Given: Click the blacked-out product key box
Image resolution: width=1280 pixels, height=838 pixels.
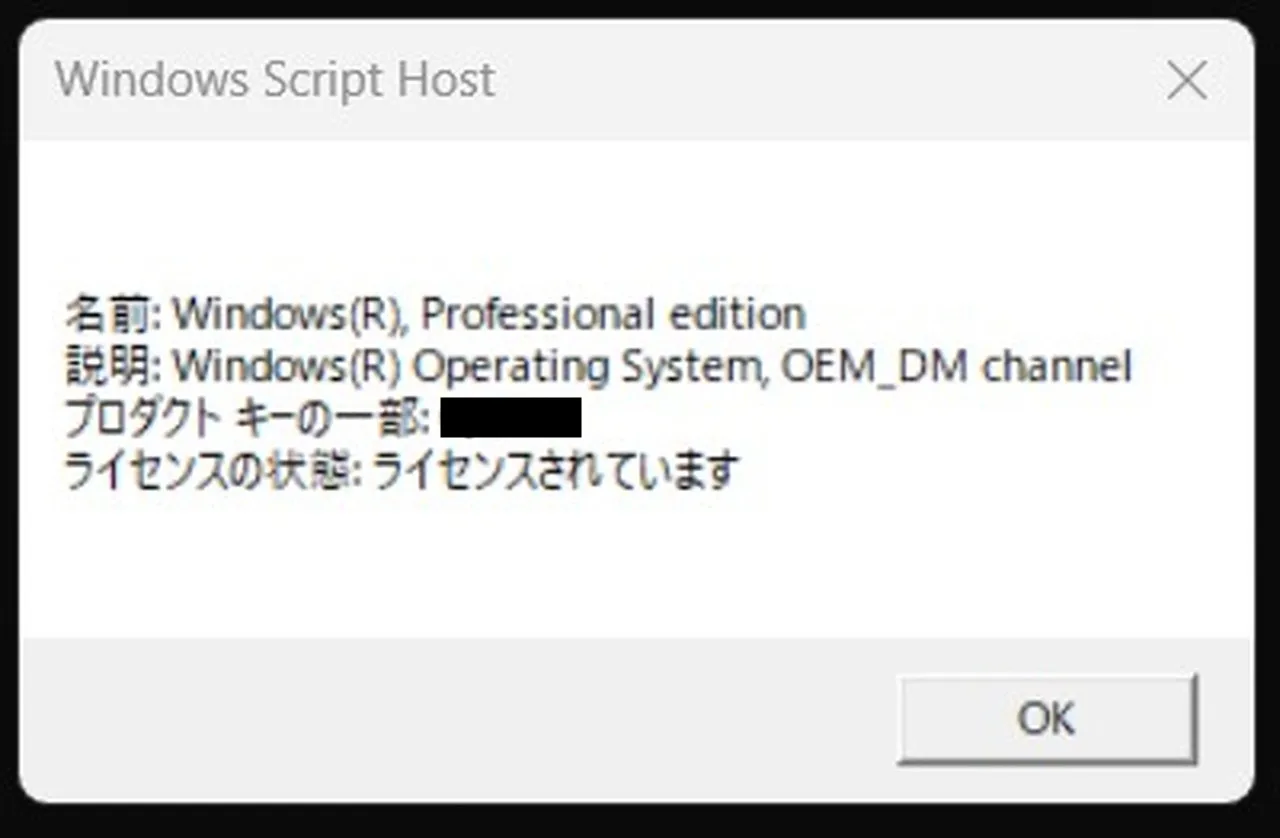Looking at the screenshot, I should coord(511,418).
